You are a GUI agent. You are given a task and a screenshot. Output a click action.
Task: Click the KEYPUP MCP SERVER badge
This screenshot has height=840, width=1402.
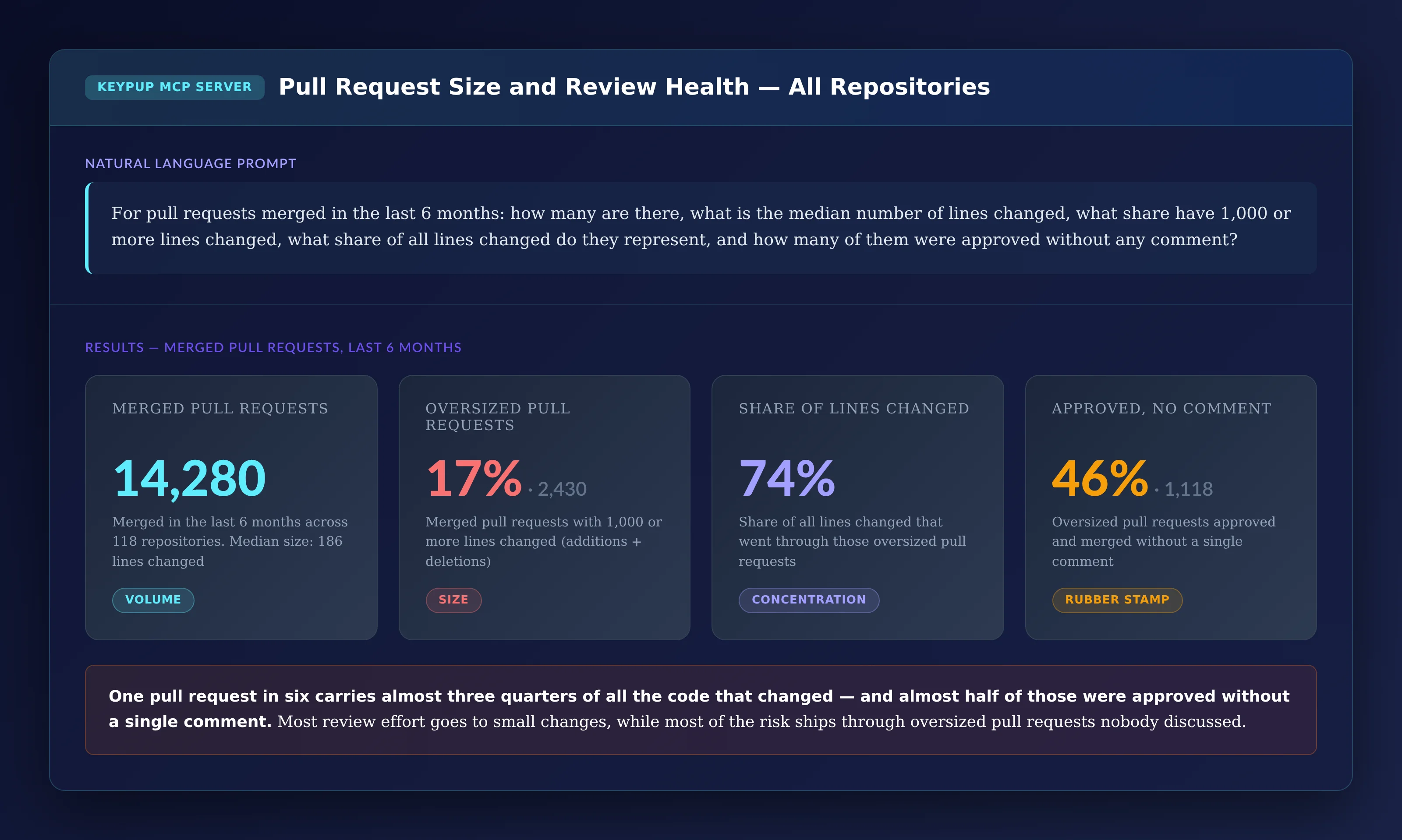tap(174, 87)
